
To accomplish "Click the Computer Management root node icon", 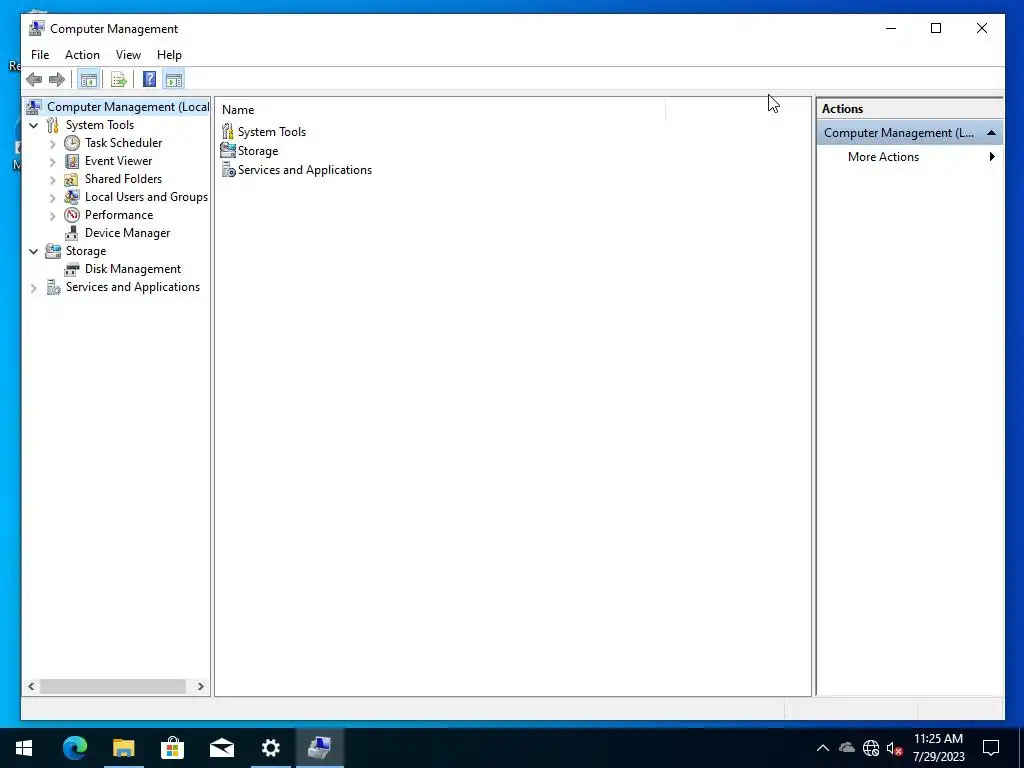I will pyautogui.click(x=34, y=106).
